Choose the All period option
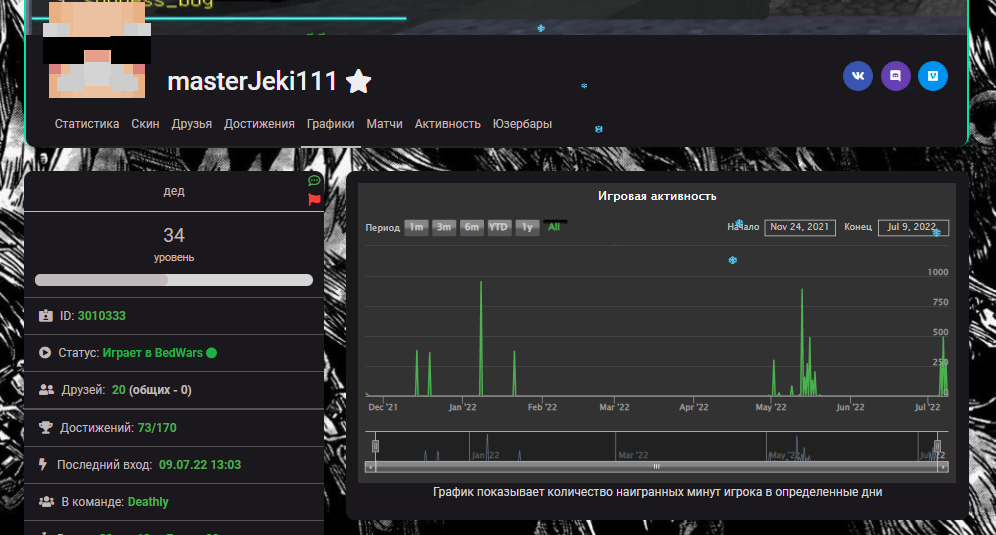This screenshot has width=996, height=535. (554, 227)
